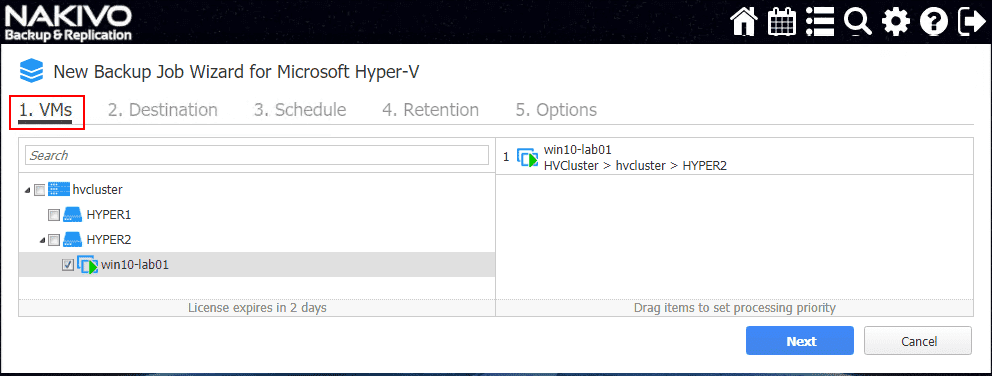Click the Cancel button
Image resolution: width=992 pixels, height=376 pixels.
coord(918,341)
